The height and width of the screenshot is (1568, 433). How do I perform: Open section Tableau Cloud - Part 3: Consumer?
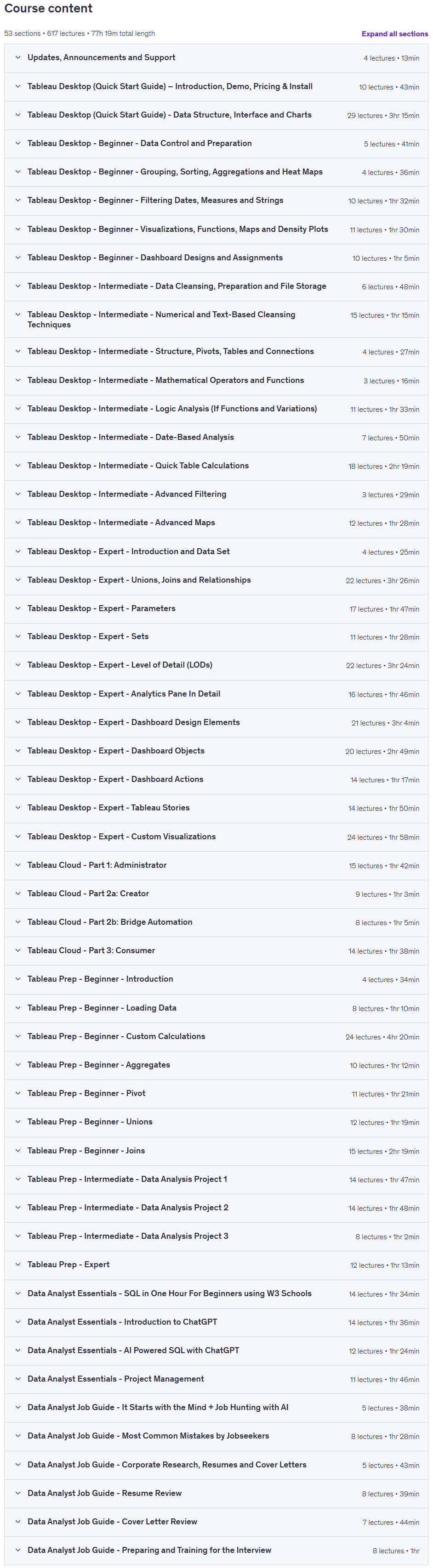point(216,951)
